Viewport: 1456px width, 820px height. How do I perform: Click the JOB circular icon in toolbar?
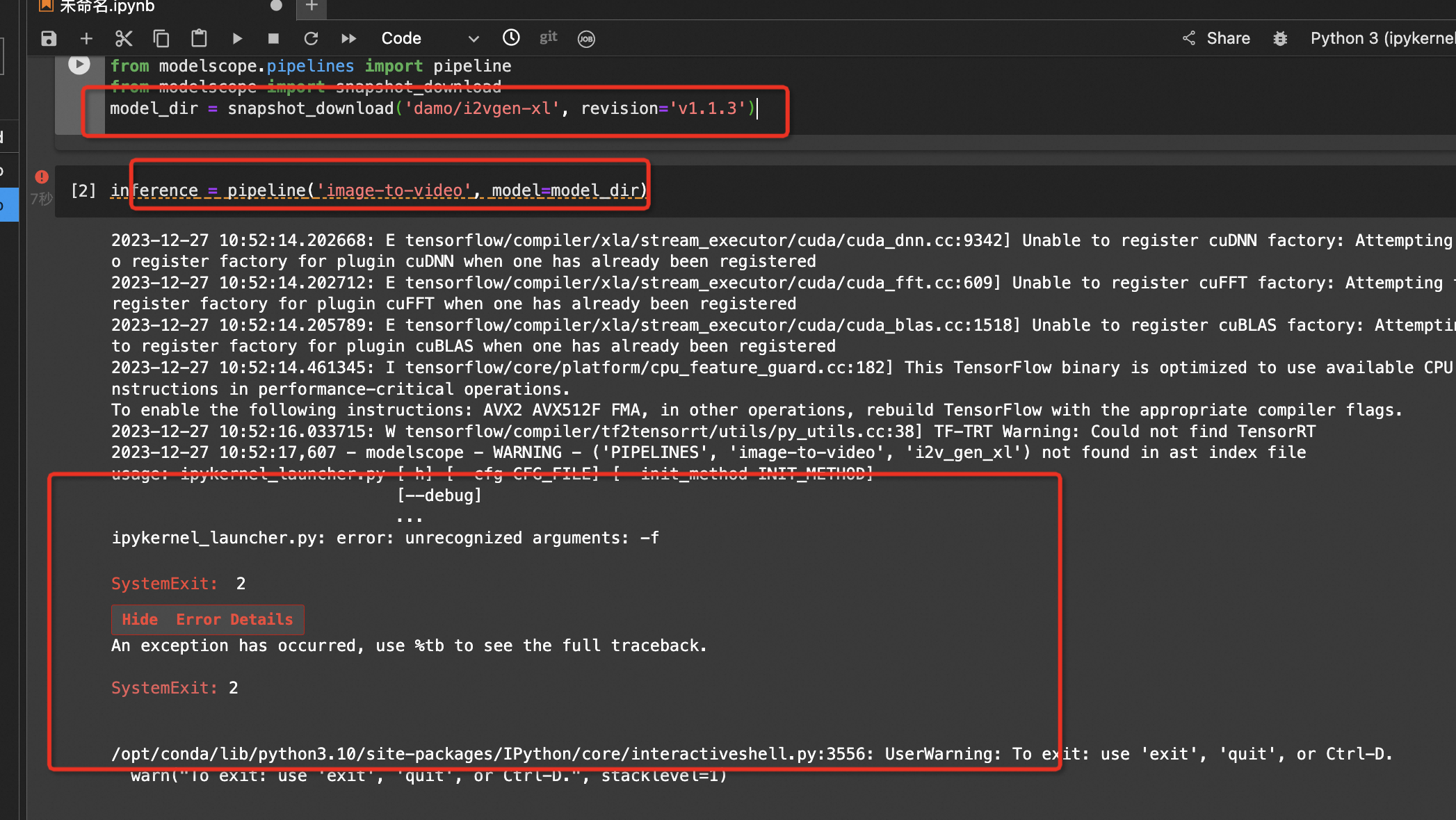tap(586, 39)
